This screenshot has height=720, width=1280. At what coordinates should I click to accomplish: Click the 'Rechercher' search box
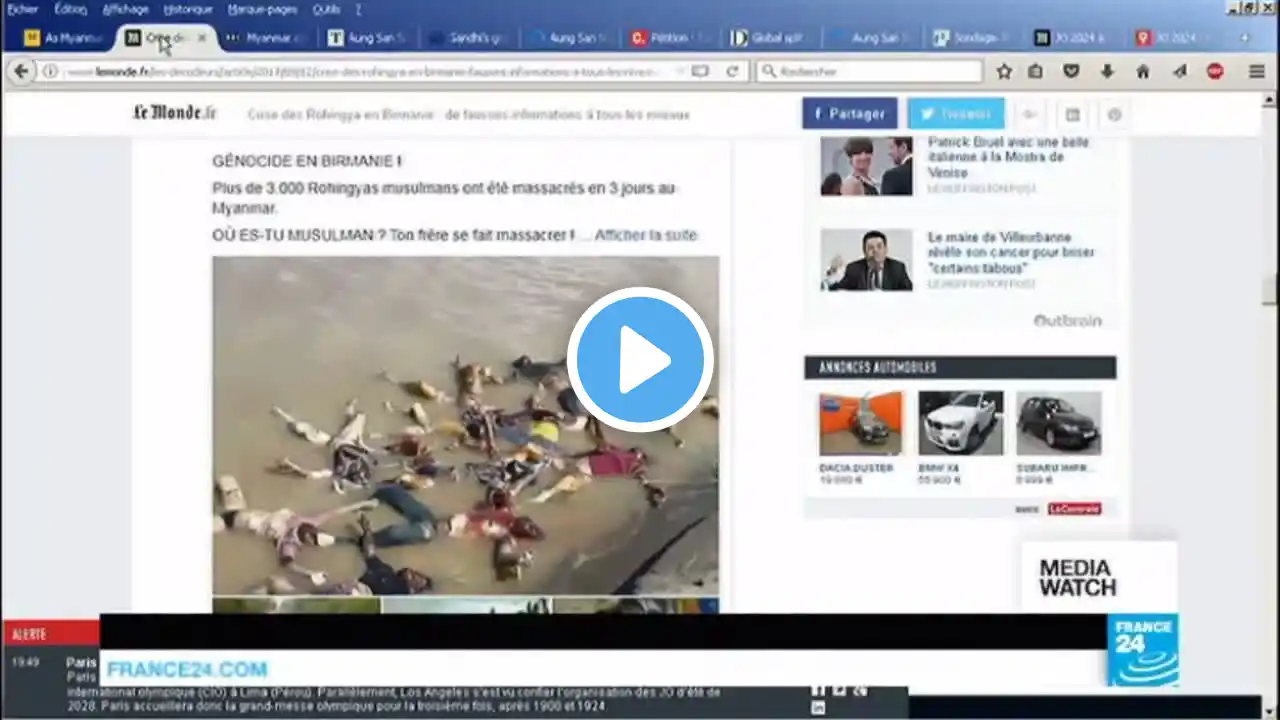click(x=870, y=71)
